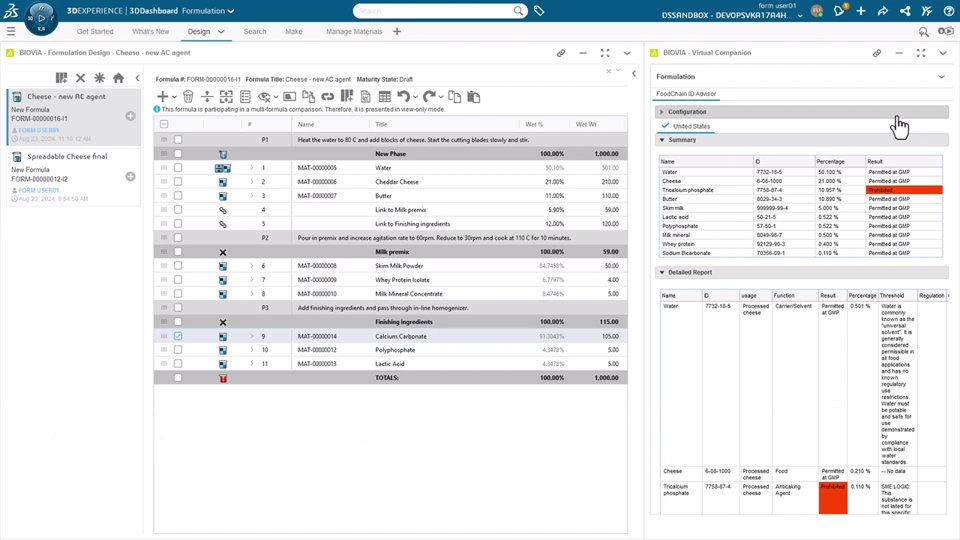Viewport: 960px width, 540px height.
Task: Select the Cheese - new AC agent formula card
Action: tap(73, 117)
